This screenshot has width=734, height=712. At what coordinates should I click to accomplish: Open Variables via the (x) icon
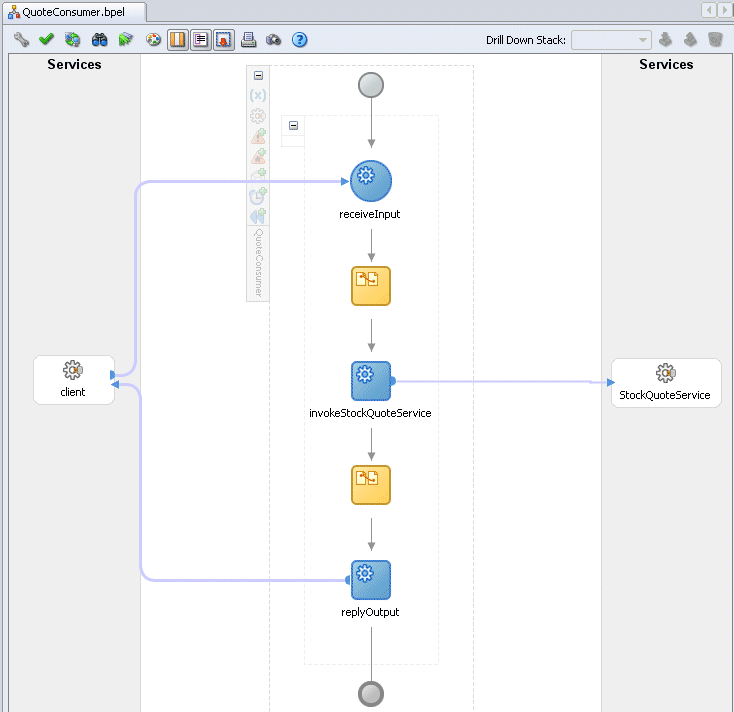click(258, 95)
